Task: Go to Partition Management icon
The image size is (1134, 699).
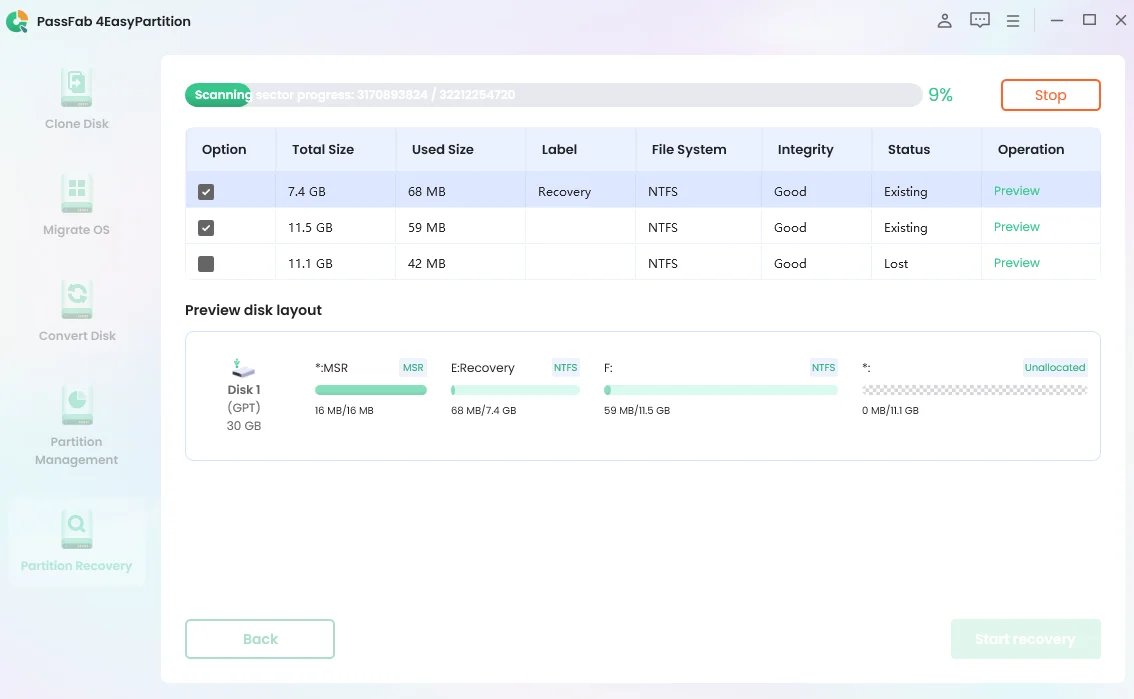Action: tap(77, 406)
